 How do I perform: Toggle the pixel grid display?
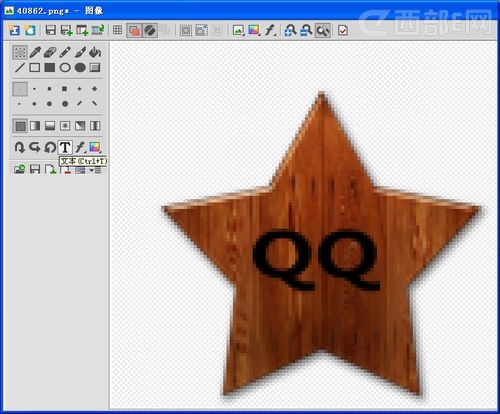pos(117,30)
